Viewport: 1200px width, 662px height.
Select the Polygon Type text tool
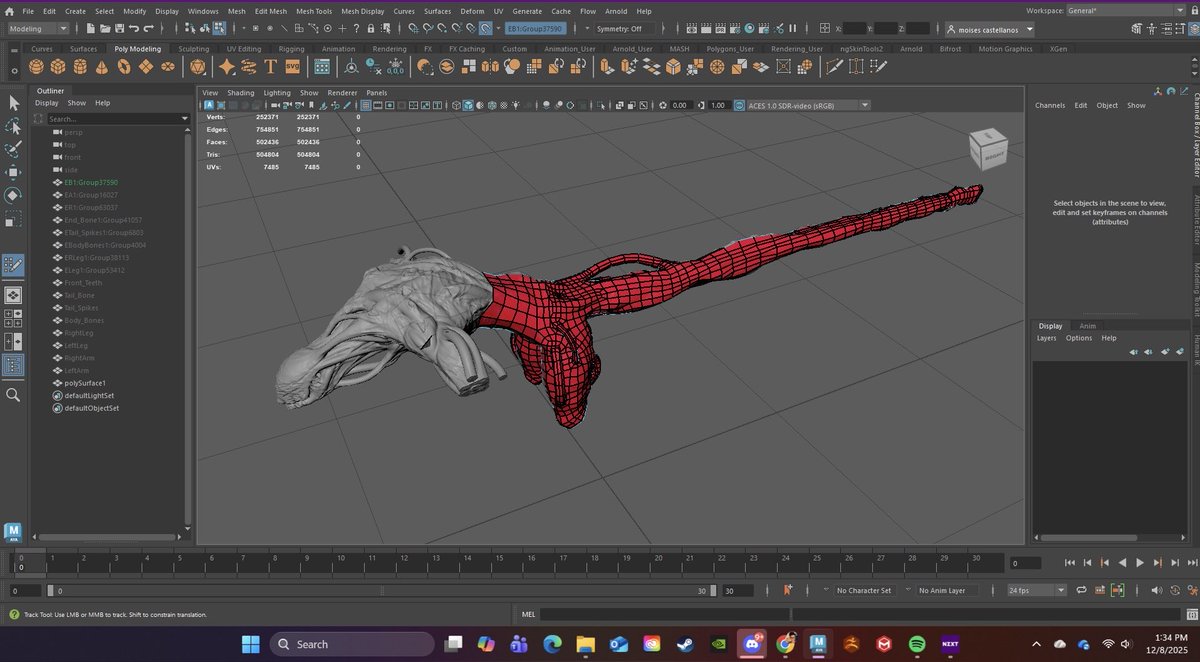270,67
